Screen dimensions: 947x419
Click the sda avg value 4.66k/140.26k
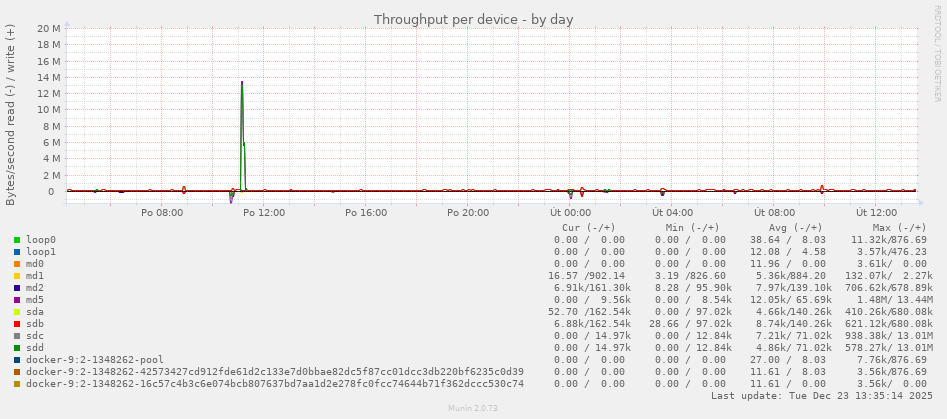click(794, 312)
